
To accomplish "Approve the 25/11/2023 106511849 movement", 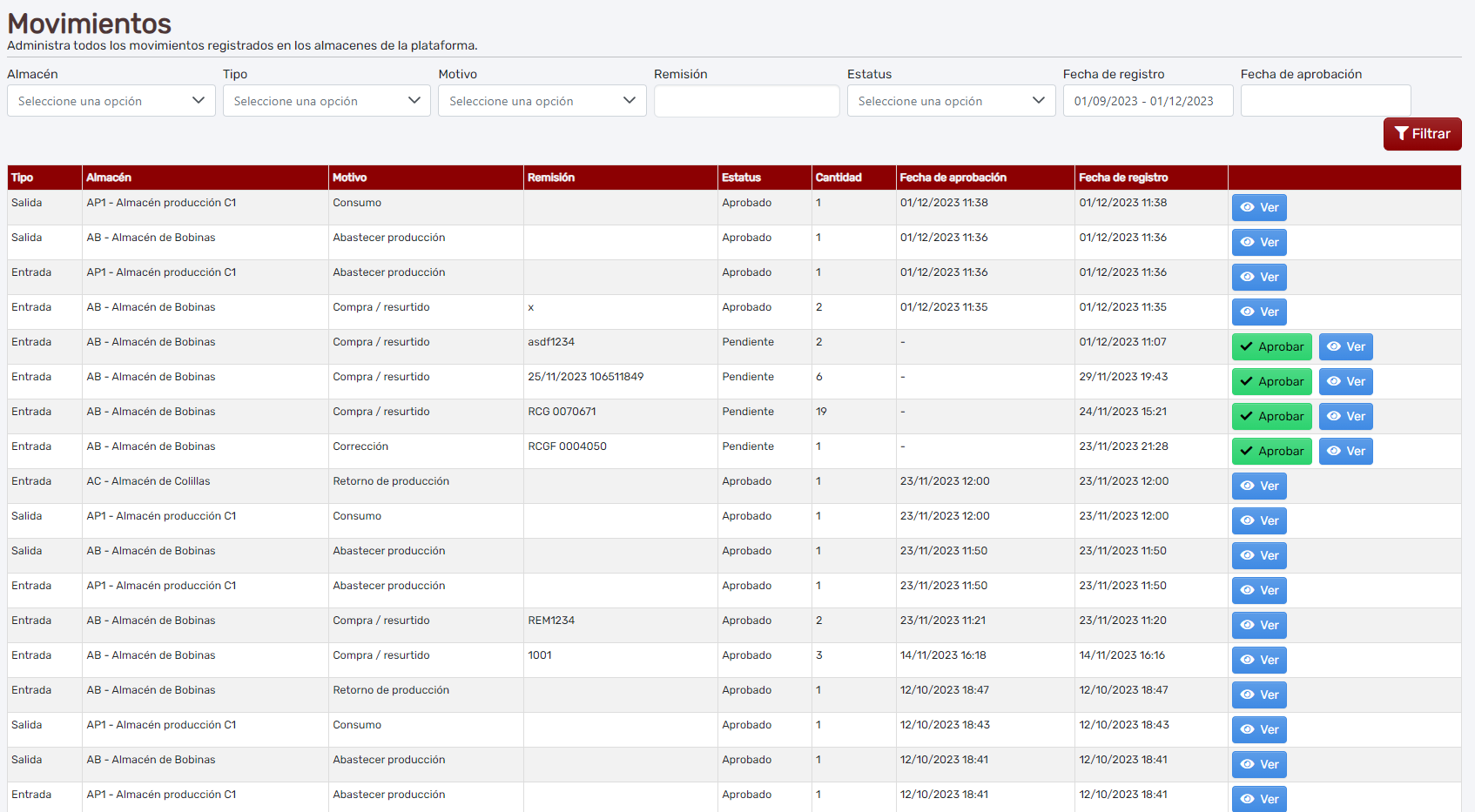I will pyautogui.click(x=1271, y=381).
